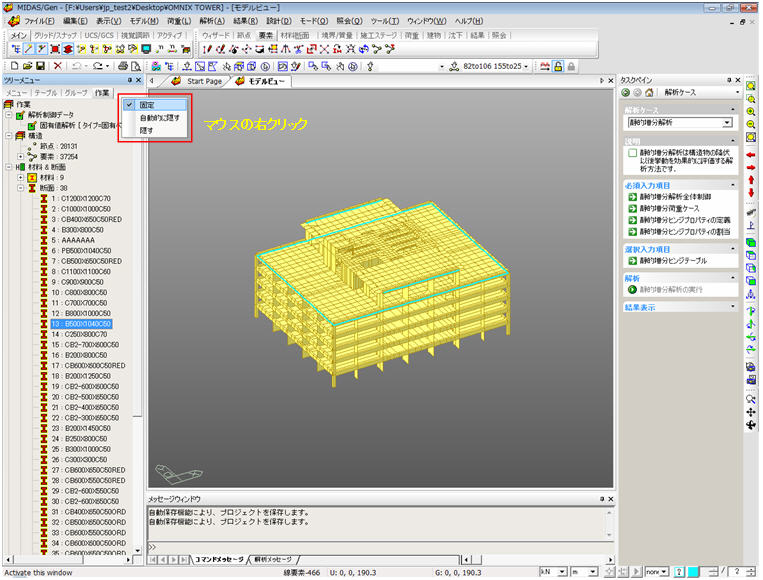The width and height of the screenshot is (763, 580).
Task: Click 静的増分解析の実行 run link
Action: [x=672, y=290]
